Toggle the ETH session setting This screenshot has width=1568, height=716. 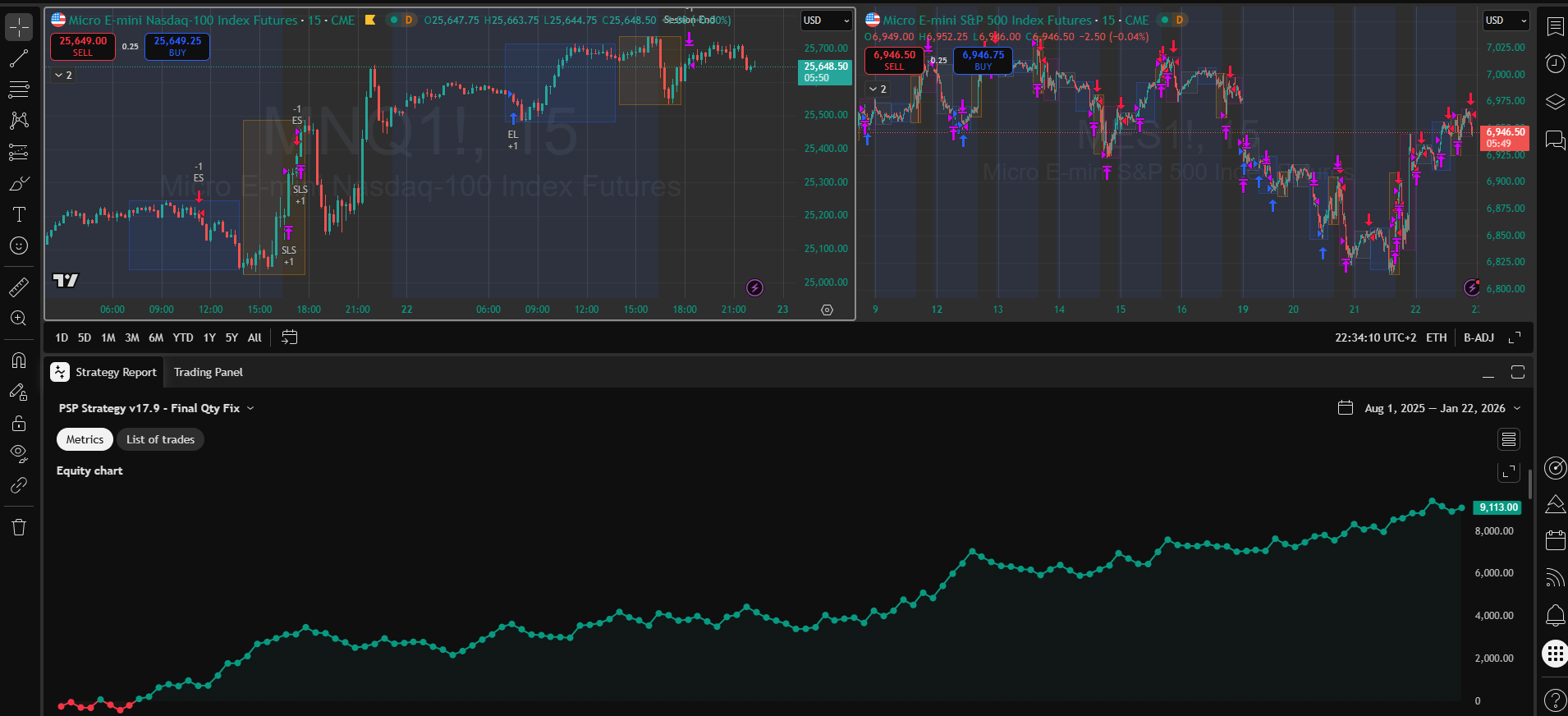[x=1437, y=337]
